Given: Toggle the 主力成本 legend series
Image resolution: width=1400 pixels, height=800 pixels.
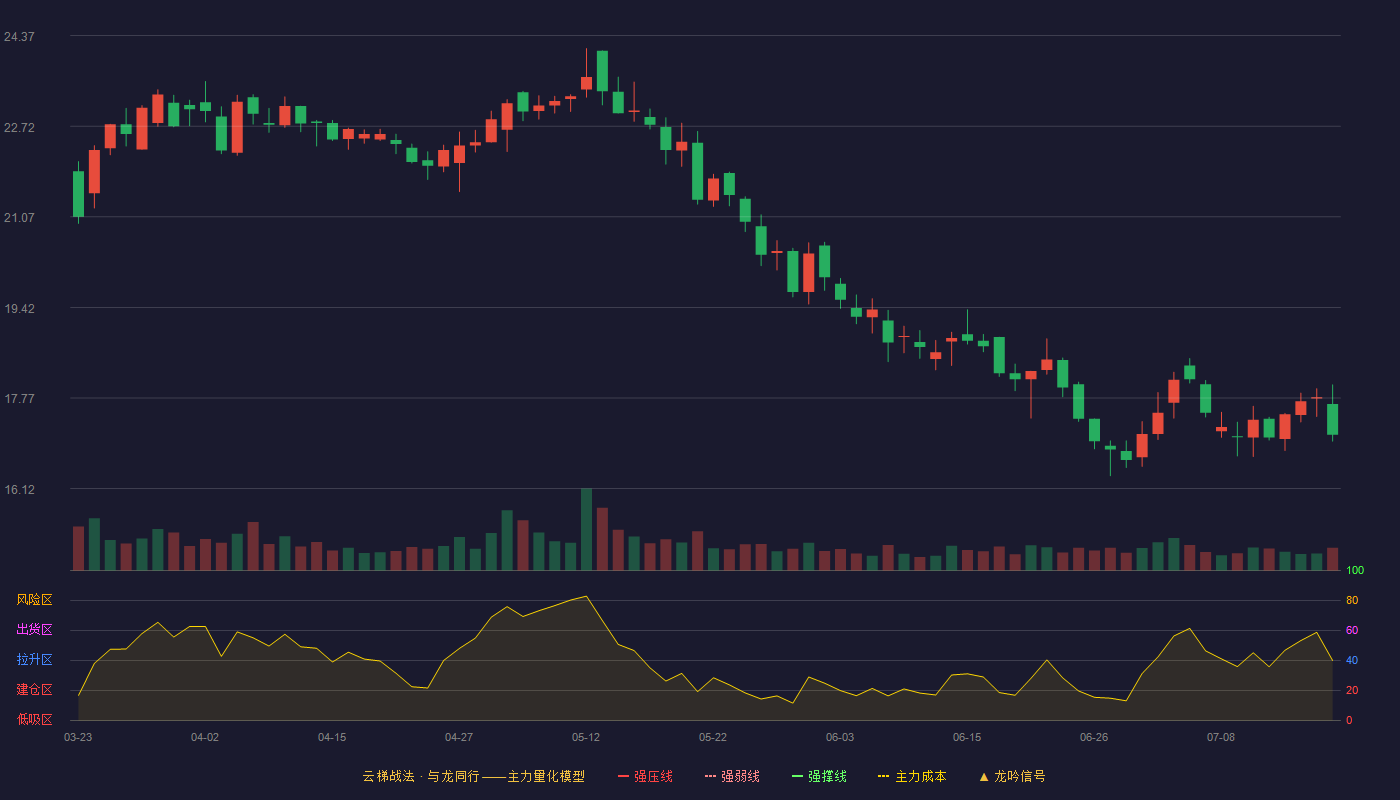Looking at the screenshot, I should 912,776.
